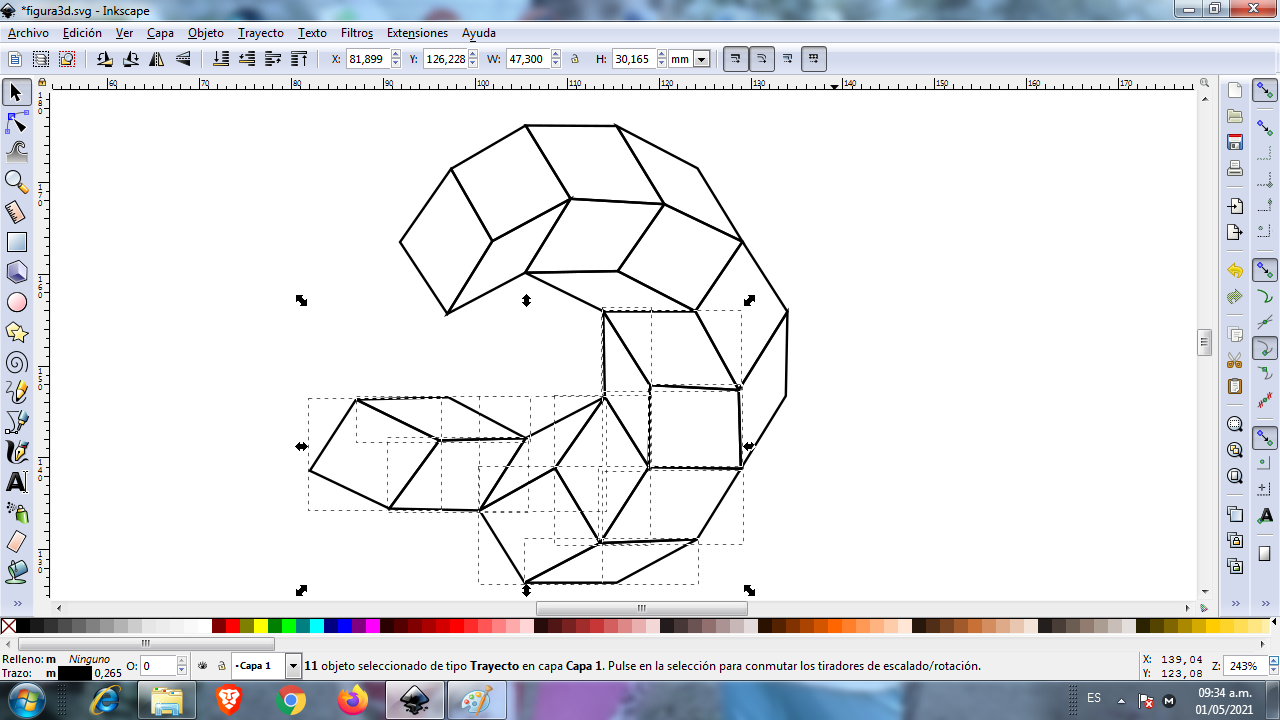
Task: Click the Save document icon
Action: (1235, 142)
